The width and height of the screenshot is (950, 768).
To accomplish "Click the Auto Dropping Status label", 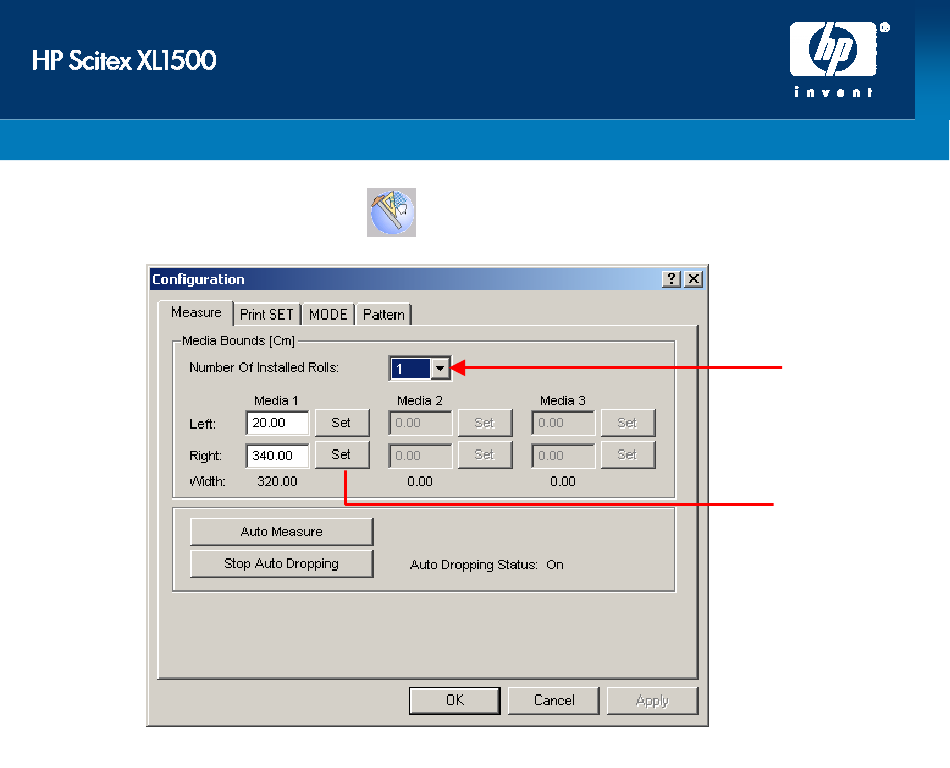I will (474, 564).
